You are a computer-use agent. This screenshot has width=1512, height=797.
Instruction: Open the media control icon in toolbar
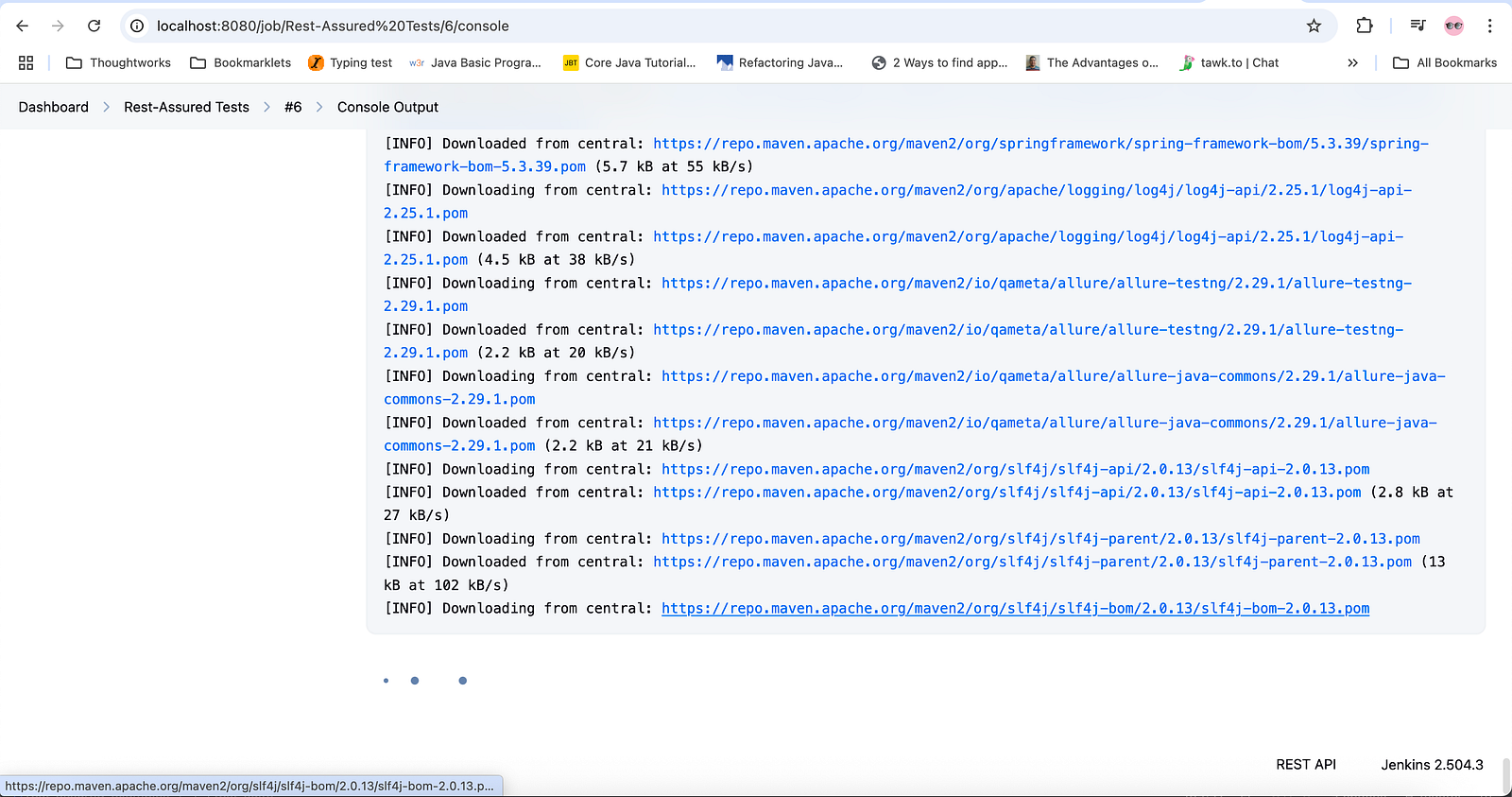point(1417,26)
